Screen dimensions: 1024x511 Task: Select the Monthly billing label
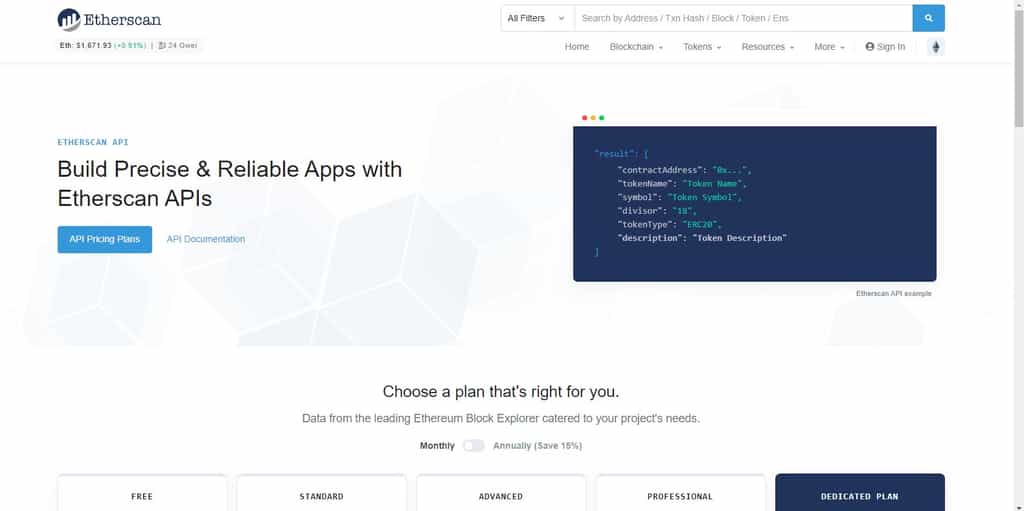(437, 446)
